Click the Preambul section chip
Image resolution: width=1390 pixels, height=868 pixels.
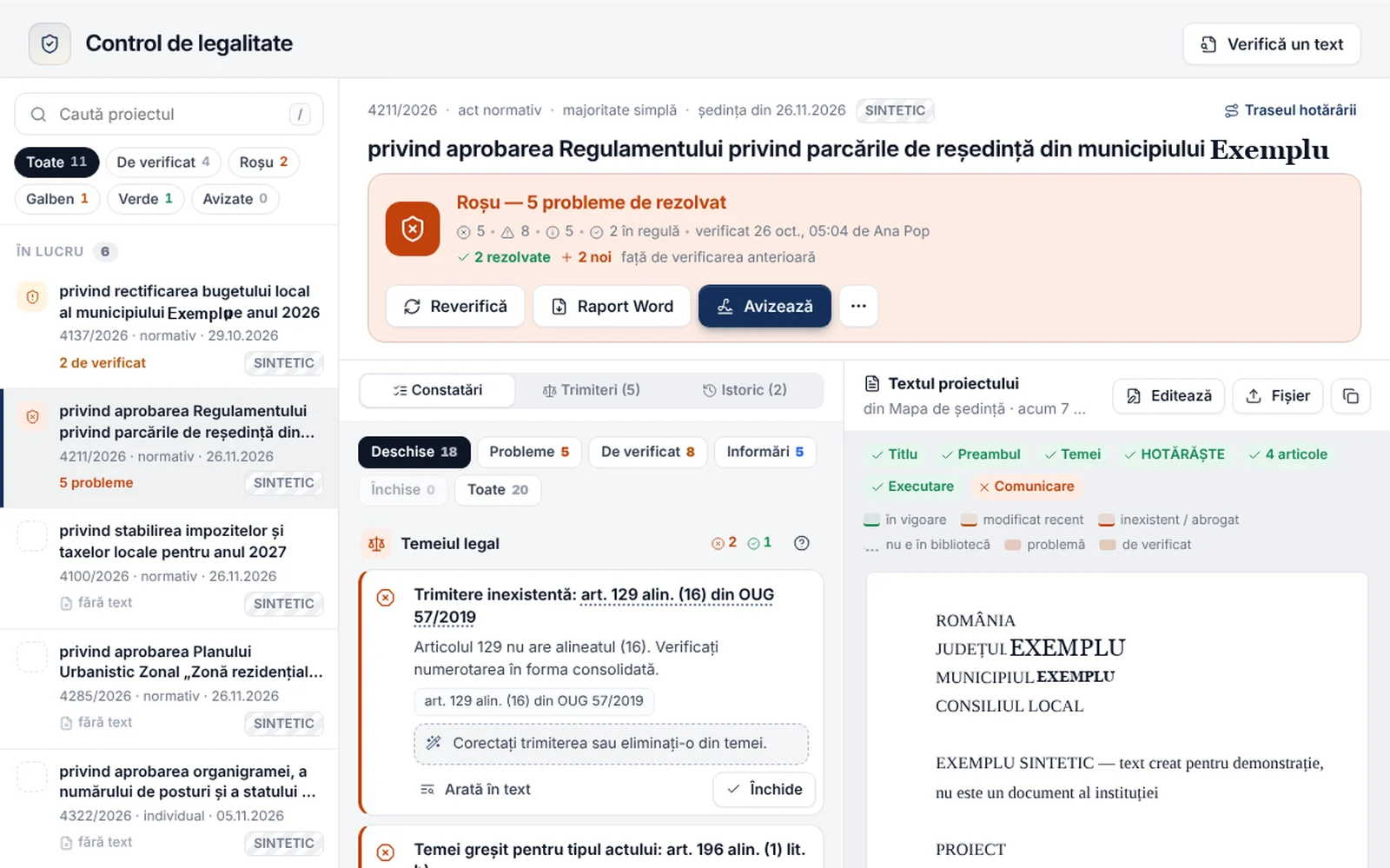(x=981, y=454)
